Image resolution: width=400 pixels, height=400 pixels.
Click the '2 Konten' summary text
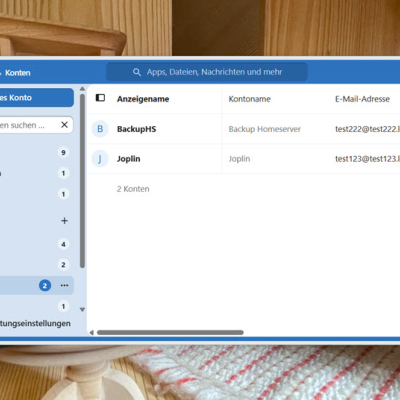click(133, 189)
